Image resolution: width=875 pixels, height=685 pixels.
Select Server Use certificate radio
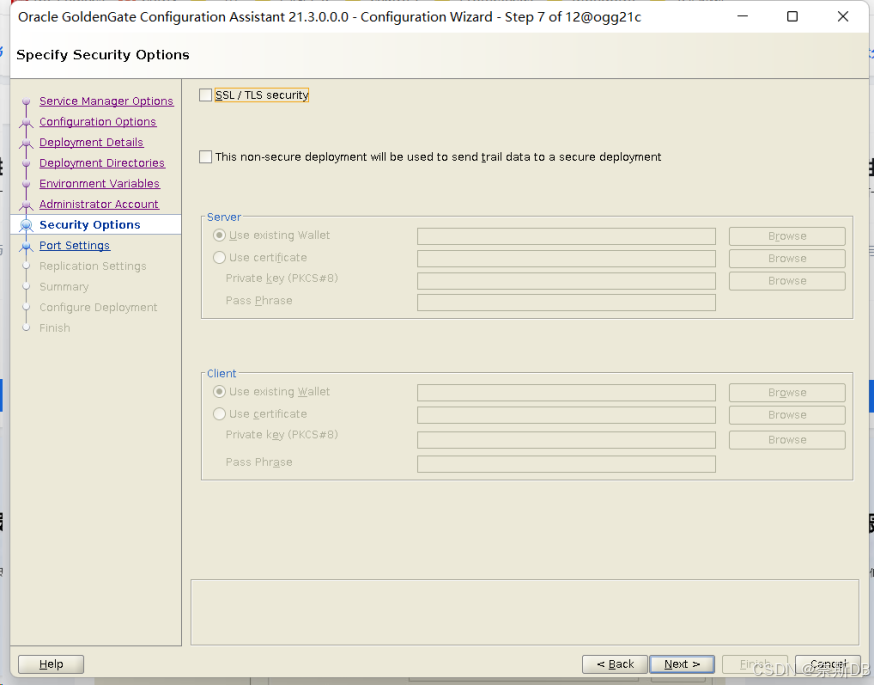pyautogui.click(x=219, y=257)
